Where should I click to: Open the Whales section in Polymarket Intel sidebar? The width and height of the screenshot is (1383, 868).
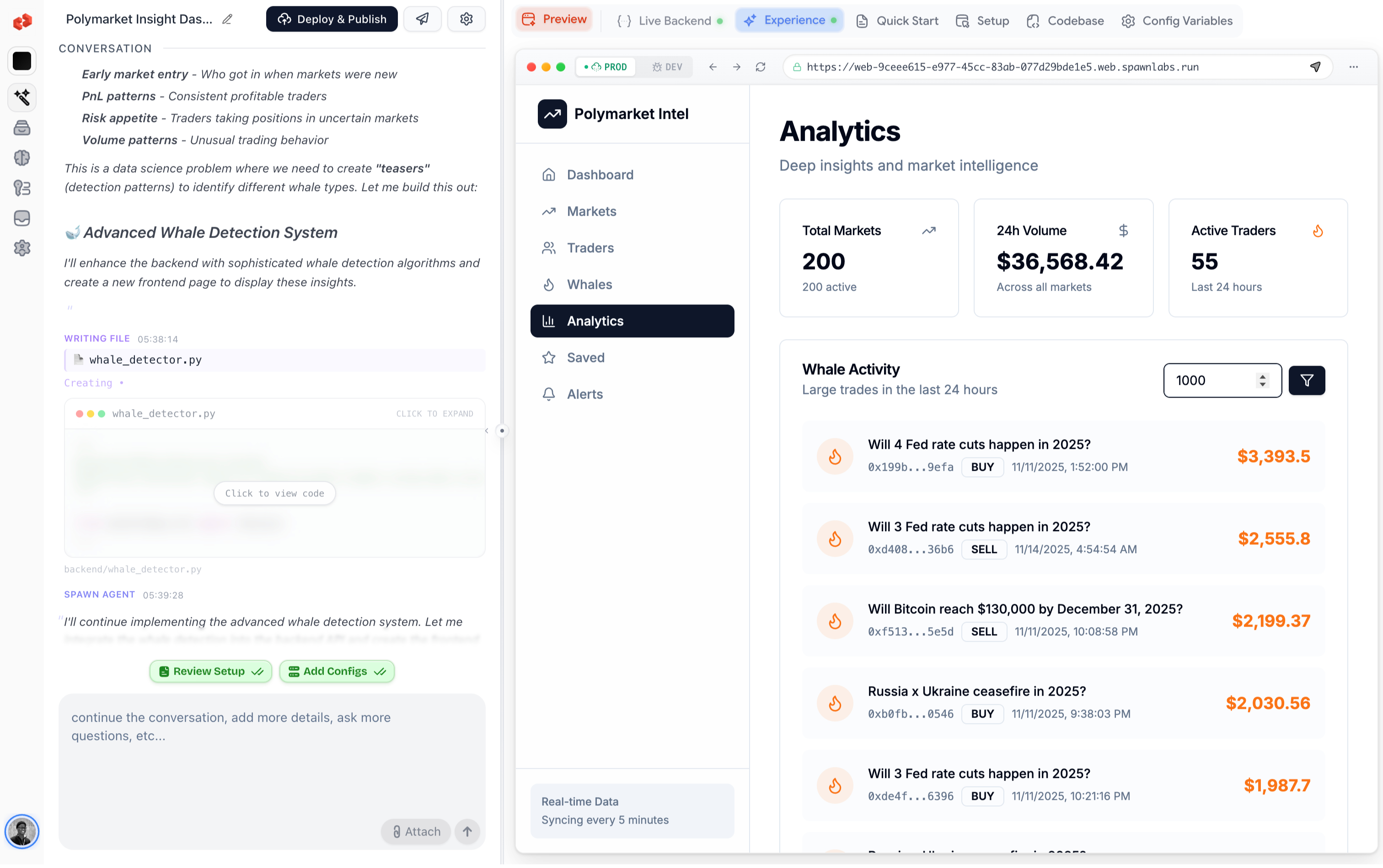click(x=589, y=284)
